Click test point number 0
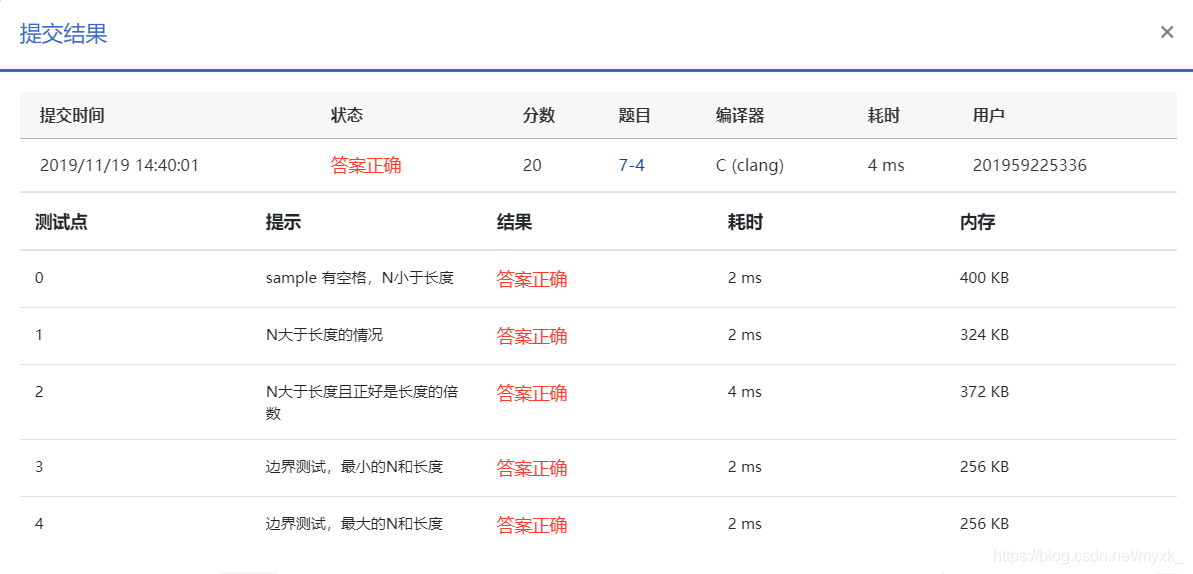 (x=40, y=279)
